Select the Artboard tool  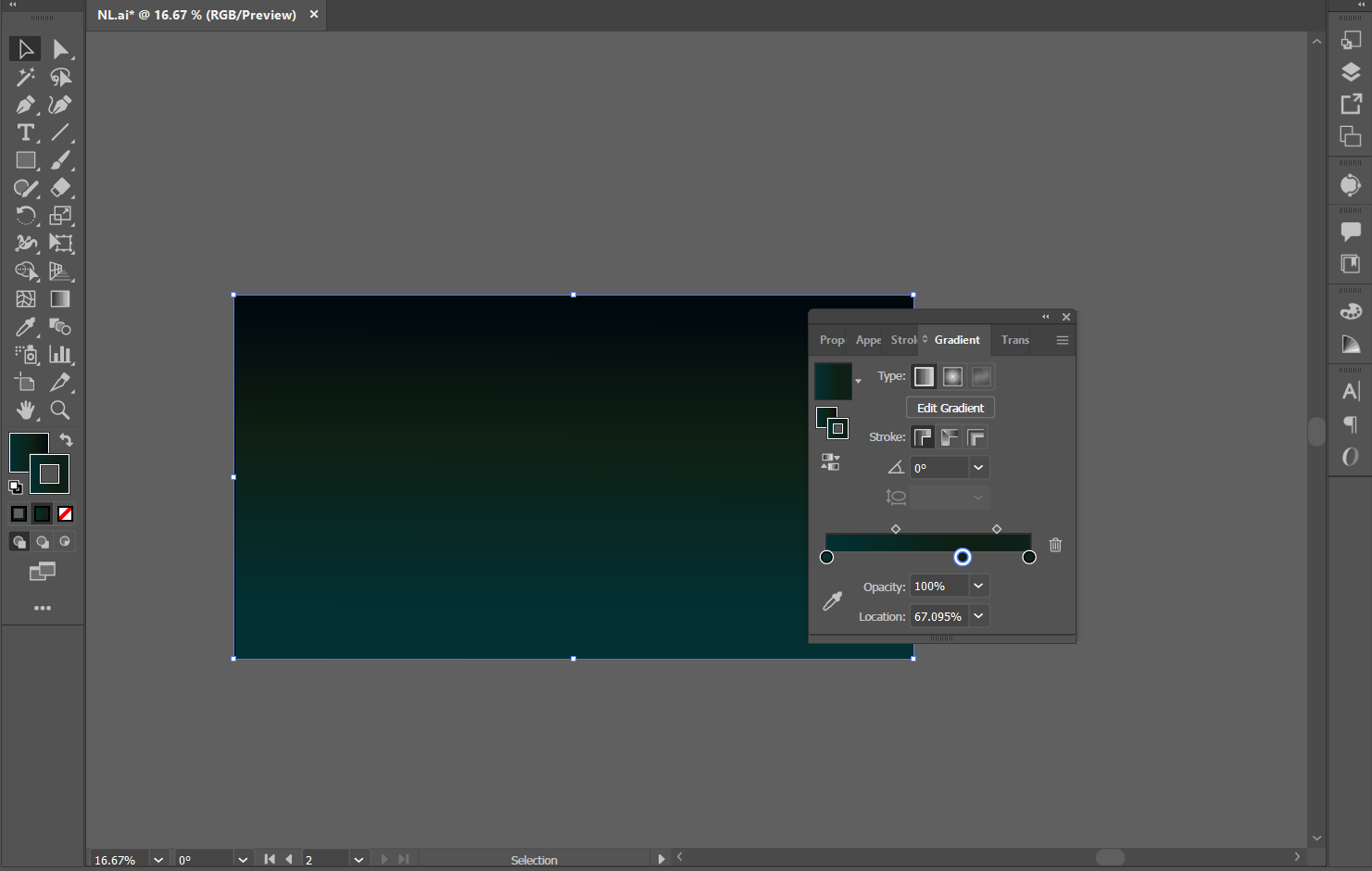[x=25, y=383]
